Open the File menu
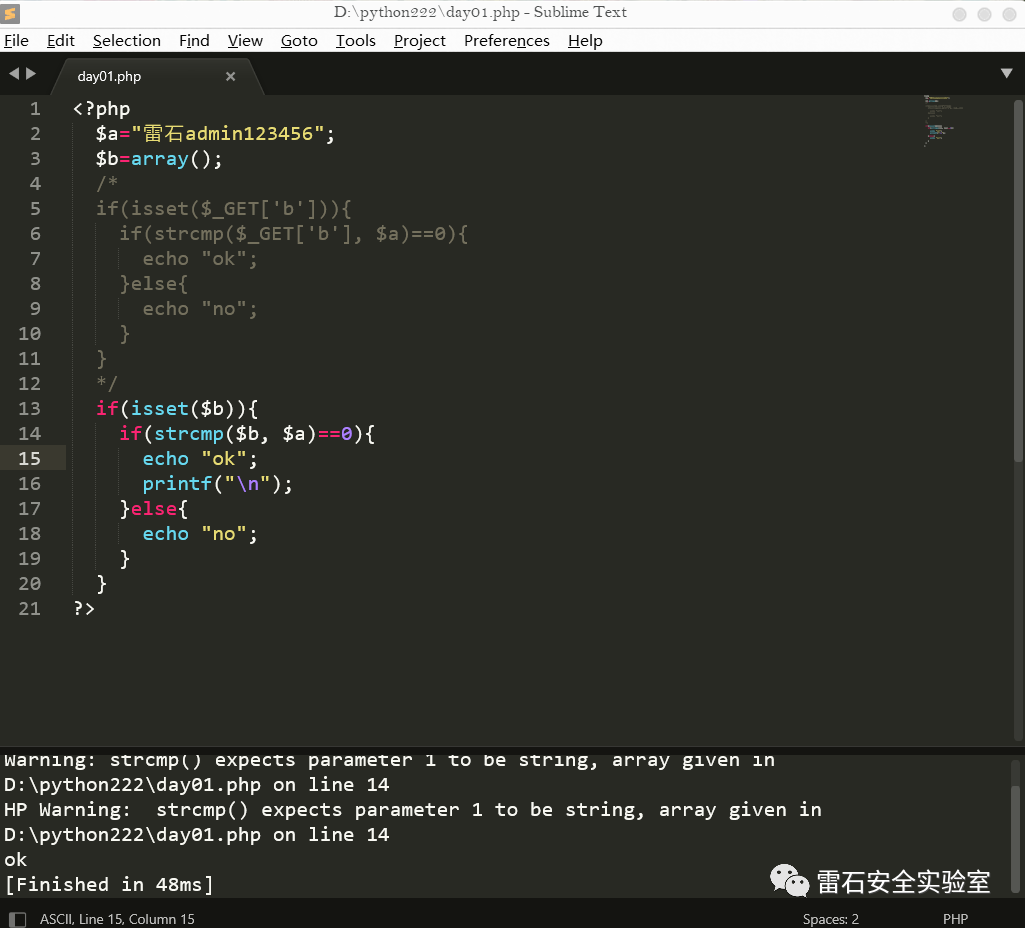The width and height of the screenshot is (1025, 928). pyautogui.click(x=16, y=41)
